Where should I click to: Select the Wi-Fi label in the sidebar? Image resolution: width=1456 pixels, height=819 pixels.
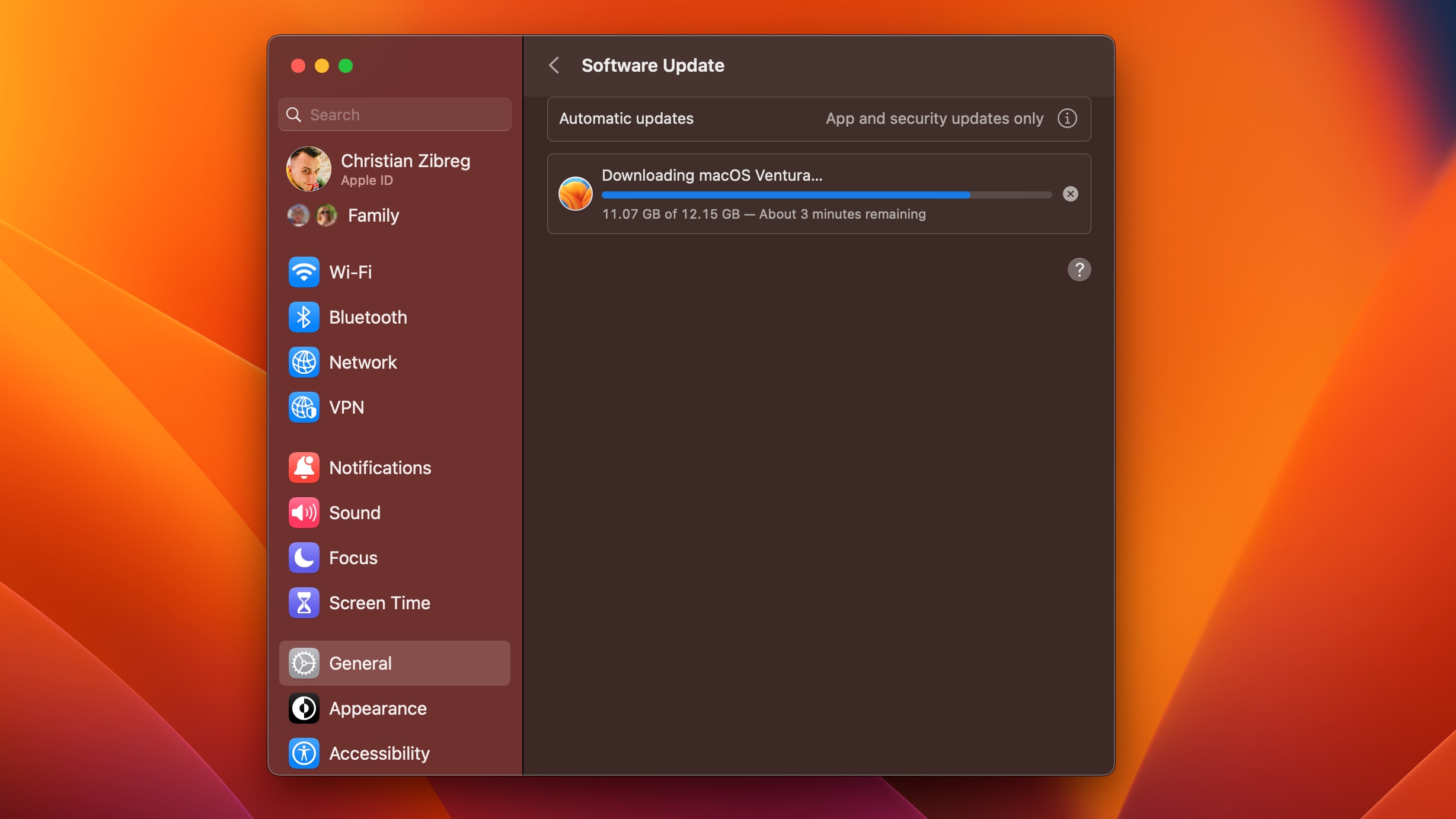point(350,272)
